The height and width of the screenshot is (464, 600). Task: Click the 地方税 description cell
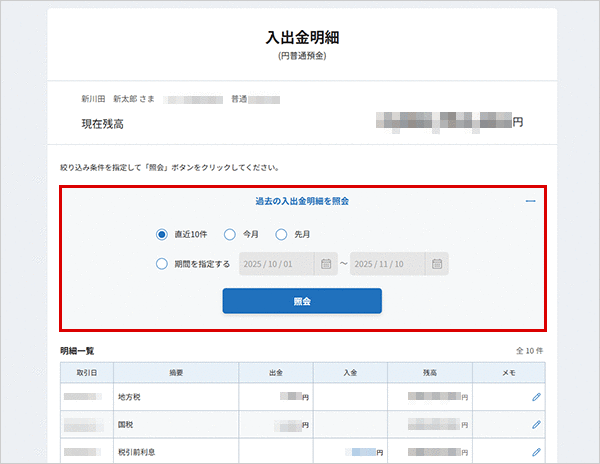[x=176, y=397]
